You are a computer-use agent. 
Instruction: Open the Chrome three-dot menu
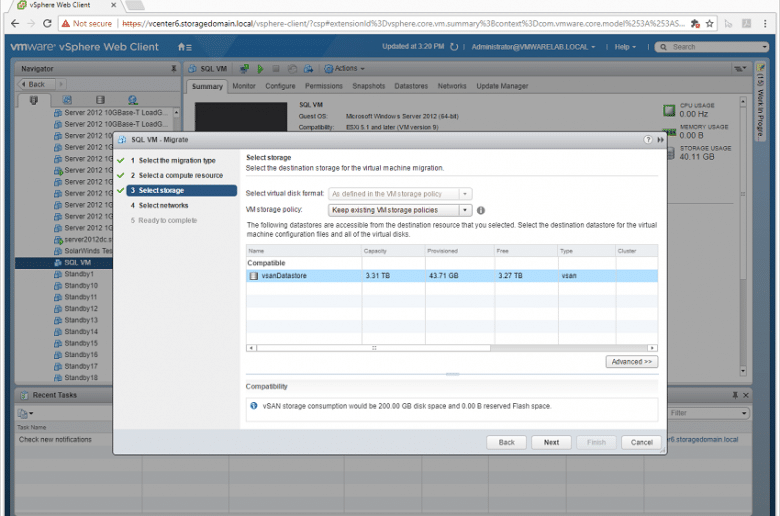pos(765,23)
